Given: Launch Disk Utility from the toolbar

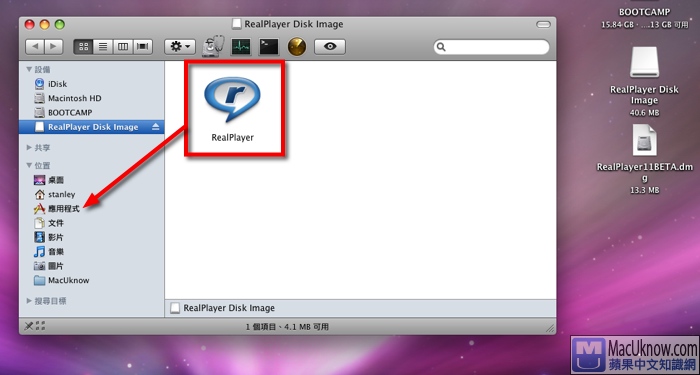Looking at the screenshot, I should (212, 46).
